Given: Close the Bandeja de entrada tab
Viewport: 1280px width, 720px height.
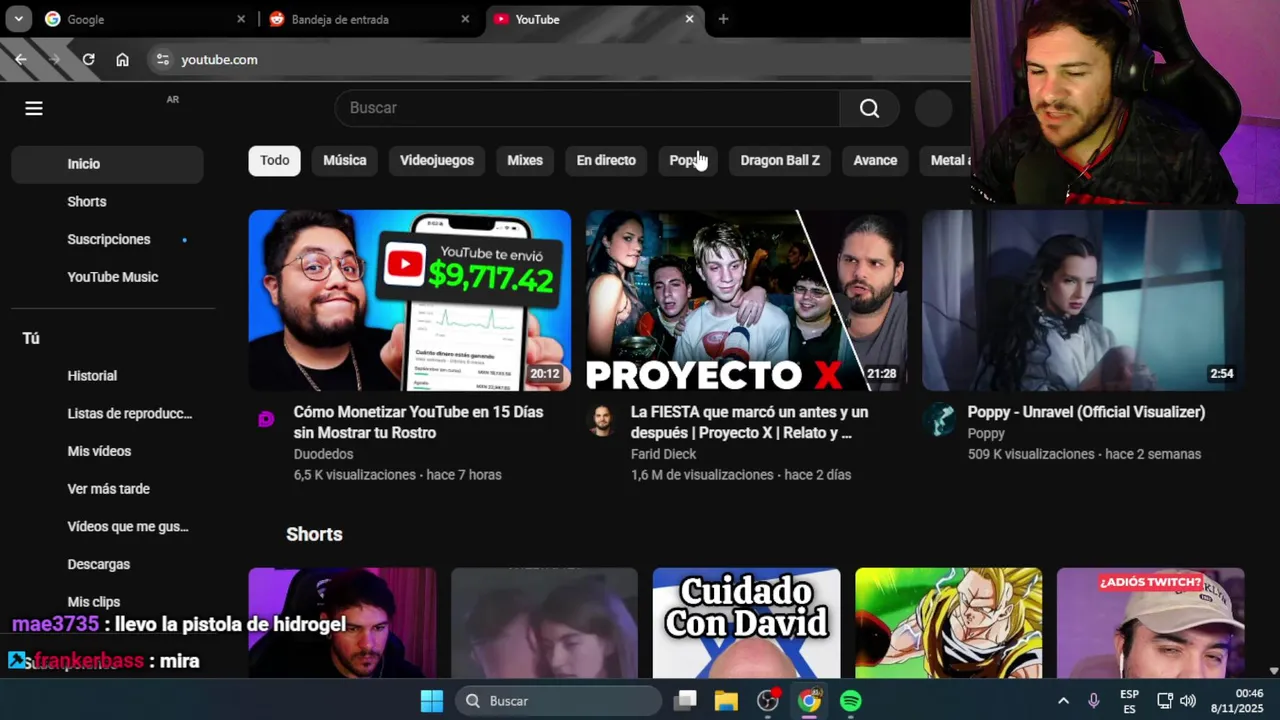Looking at the screenshot, I should 465,19.
